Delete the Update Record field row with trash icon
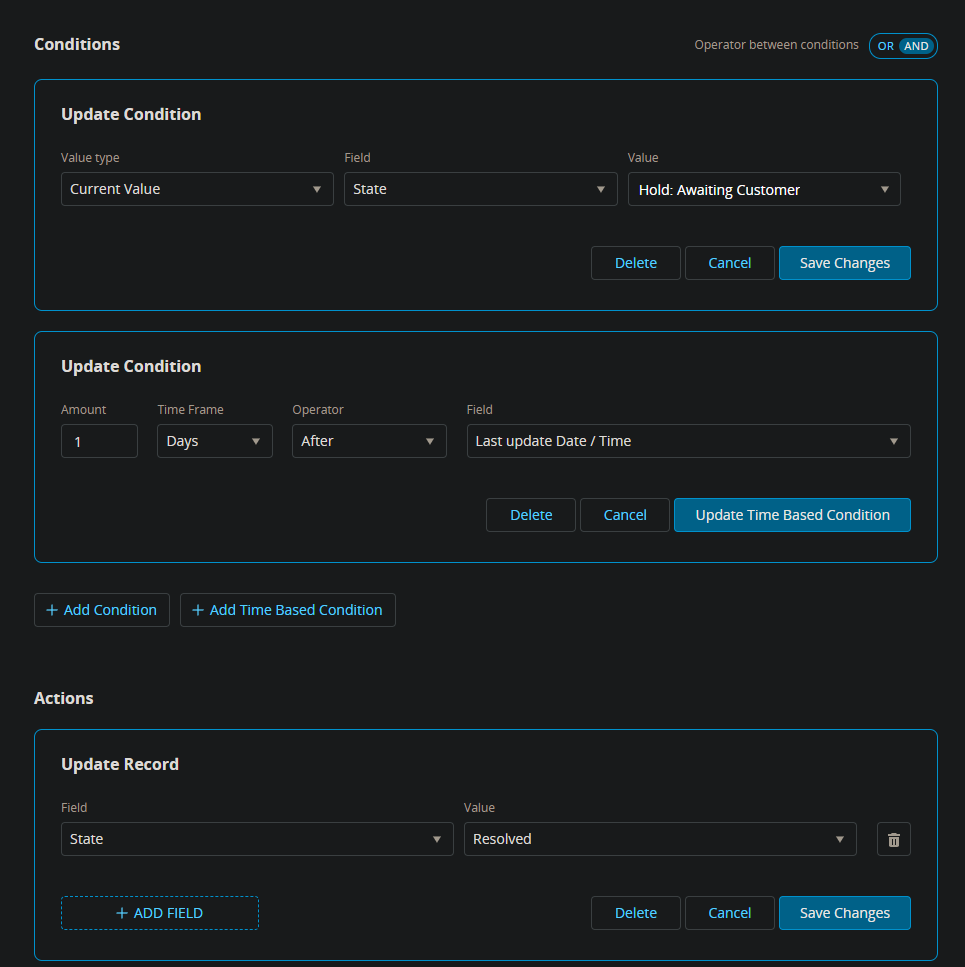965x967 pixels. [893, 839]
